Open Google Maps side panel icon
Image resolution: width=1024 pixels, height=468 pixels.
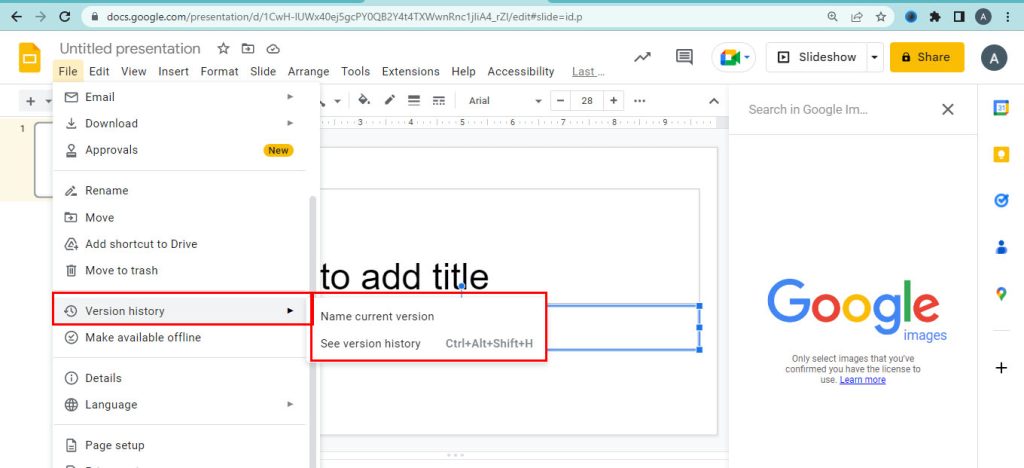[x=1001, y=294]
